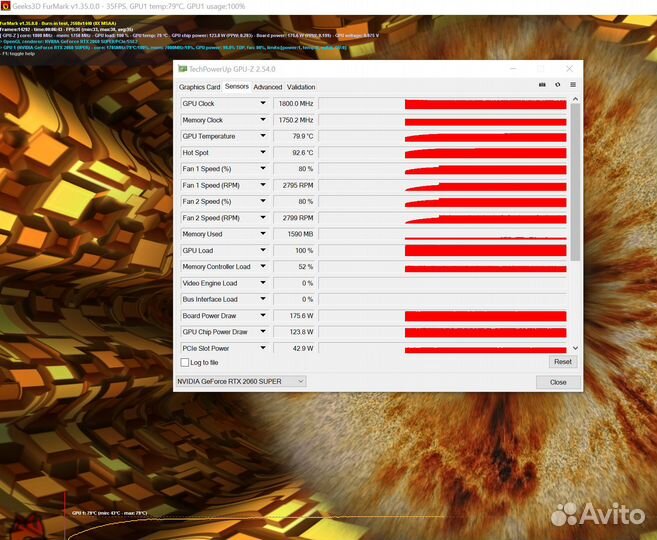
Task: Click the Board Power Draw history graph
Action: point(443,315)
